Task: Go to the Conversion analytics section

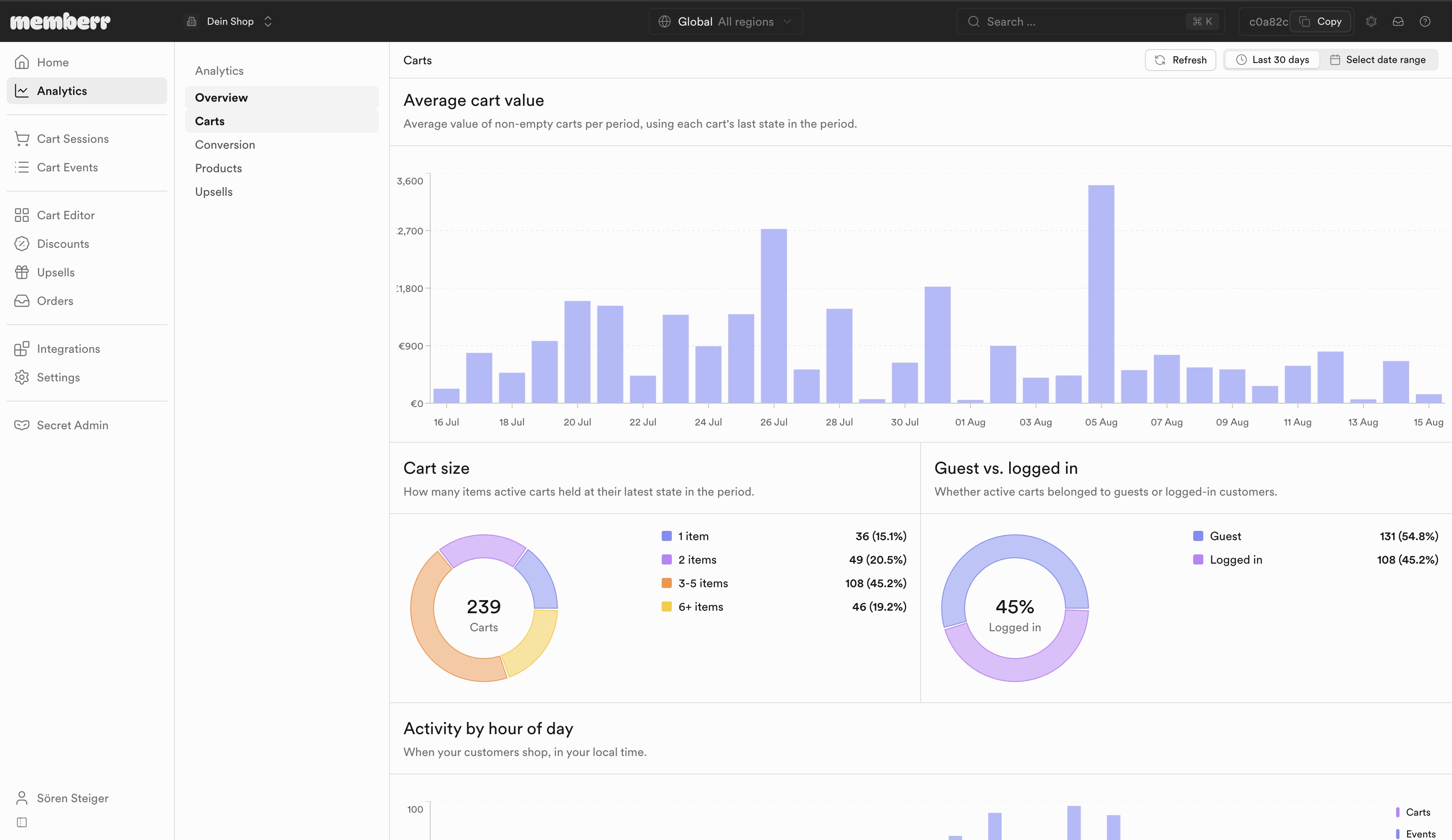Action: tap(225, 144)
